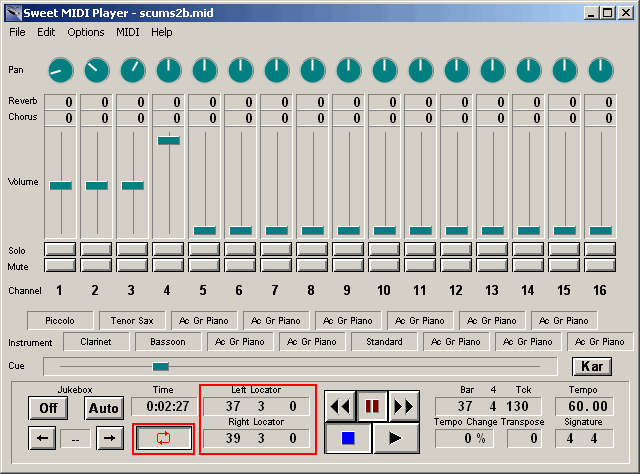Click the pan knob for channel 16
Image resolution: width=640 pixels, height=474 pixels.
600,70
